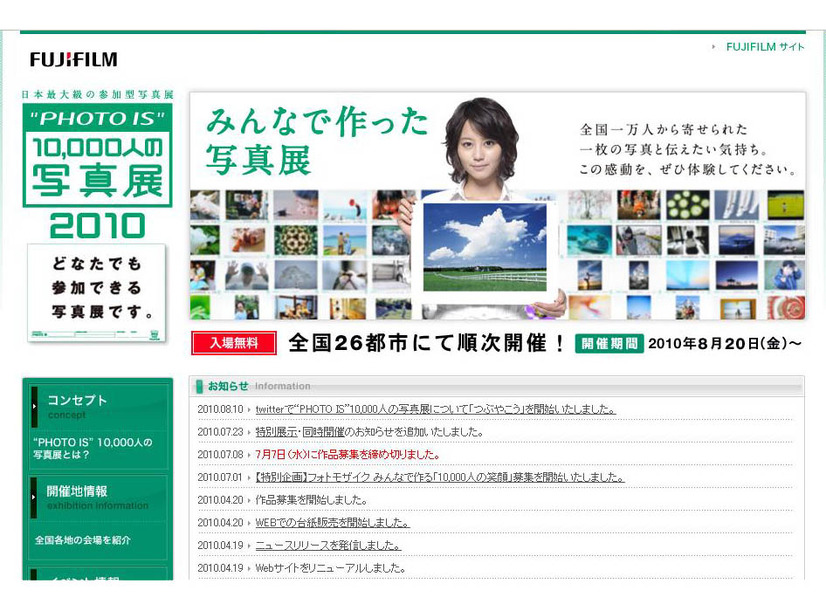The height and width of the screenshot is (611, 826).
Task: Open the FUJIFILM サイト link
Action: tap(765, 47)
